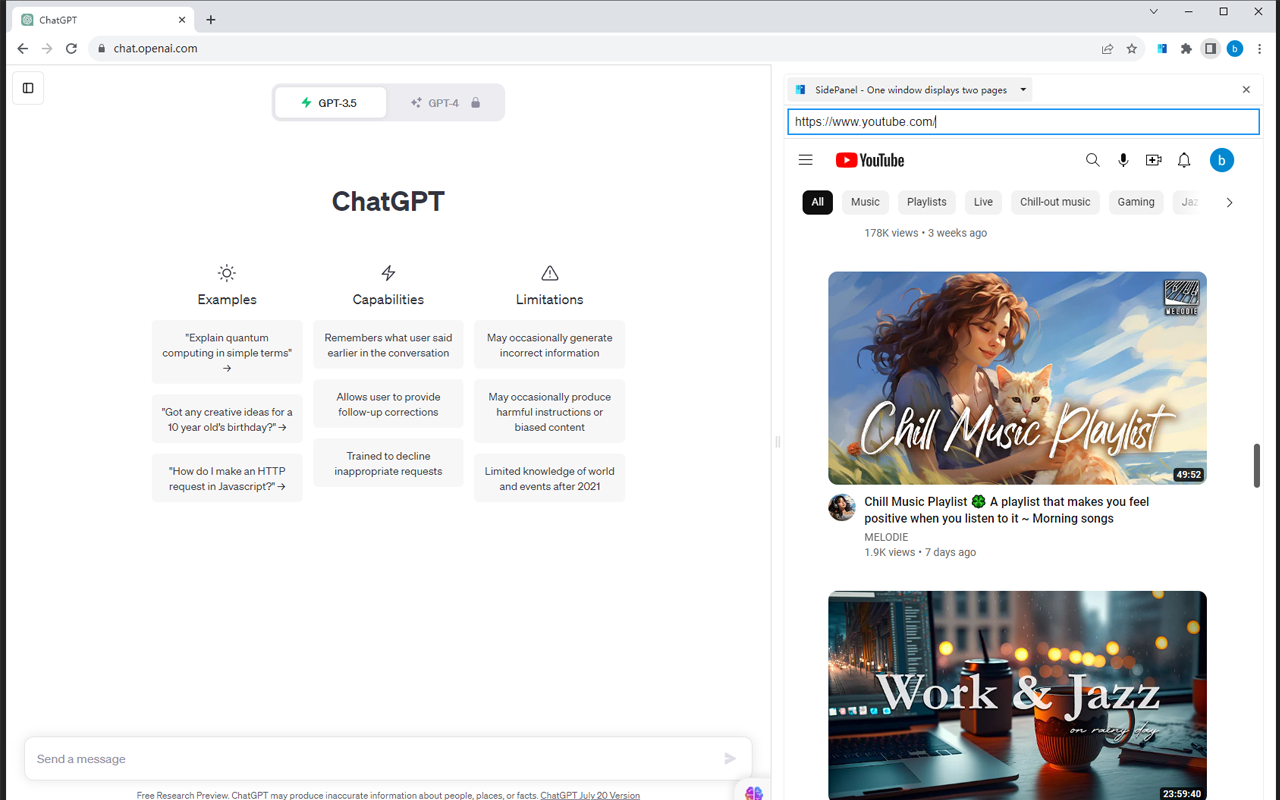Select the Gaming category chip
This screenshot has width=1280, height=800.
coord(1135,202)
